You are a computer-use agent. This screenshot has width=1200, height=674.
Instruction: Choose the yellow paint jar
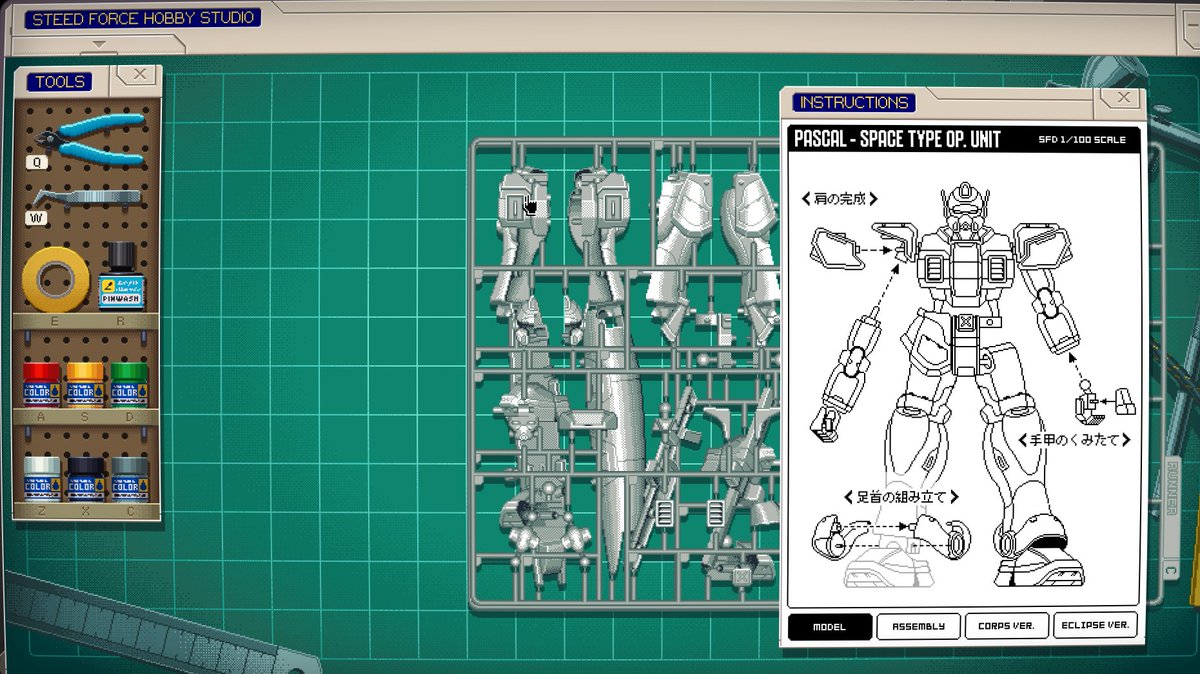coord(85,385)
